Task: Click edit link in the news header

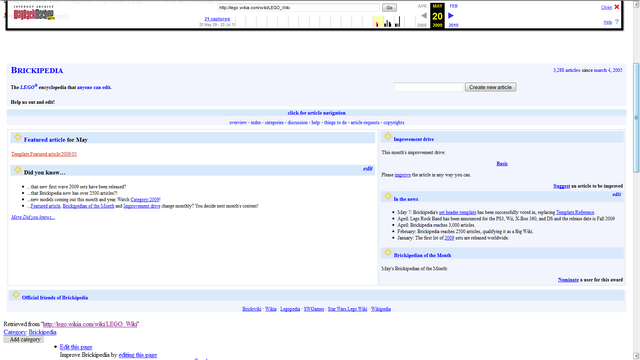Action: tap(616, 194)
